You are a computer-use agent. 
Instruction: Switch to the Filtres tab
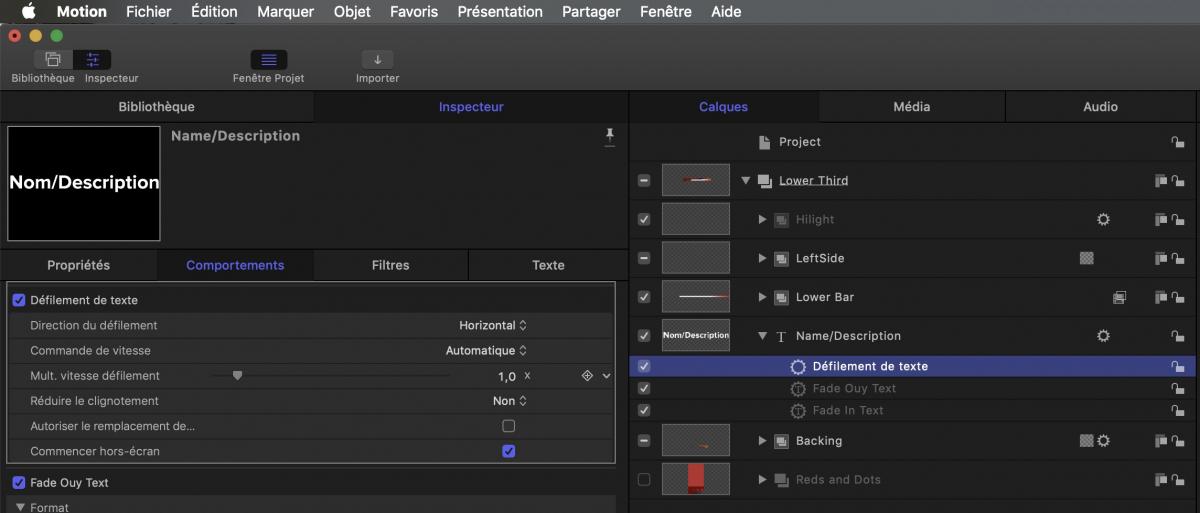pyautogui.click(x=390, y=265)
